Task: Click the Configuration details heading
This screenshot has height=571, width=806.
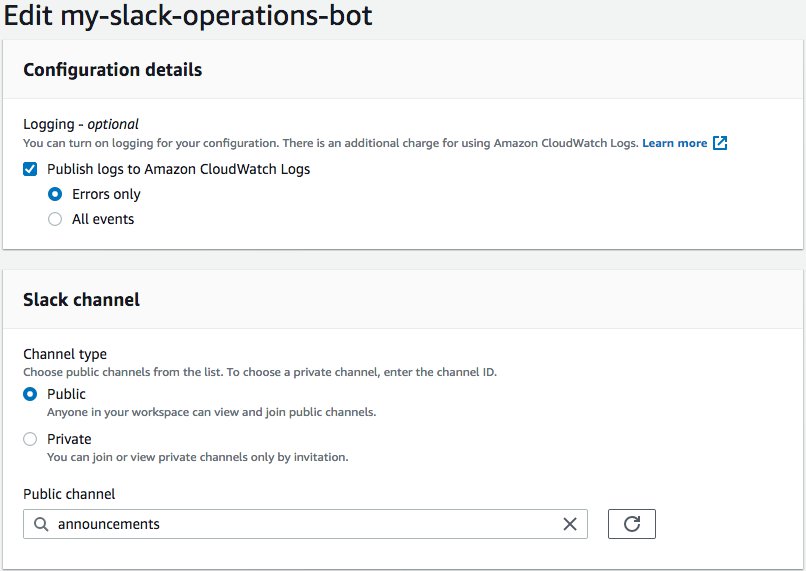Action: (113, 70)
